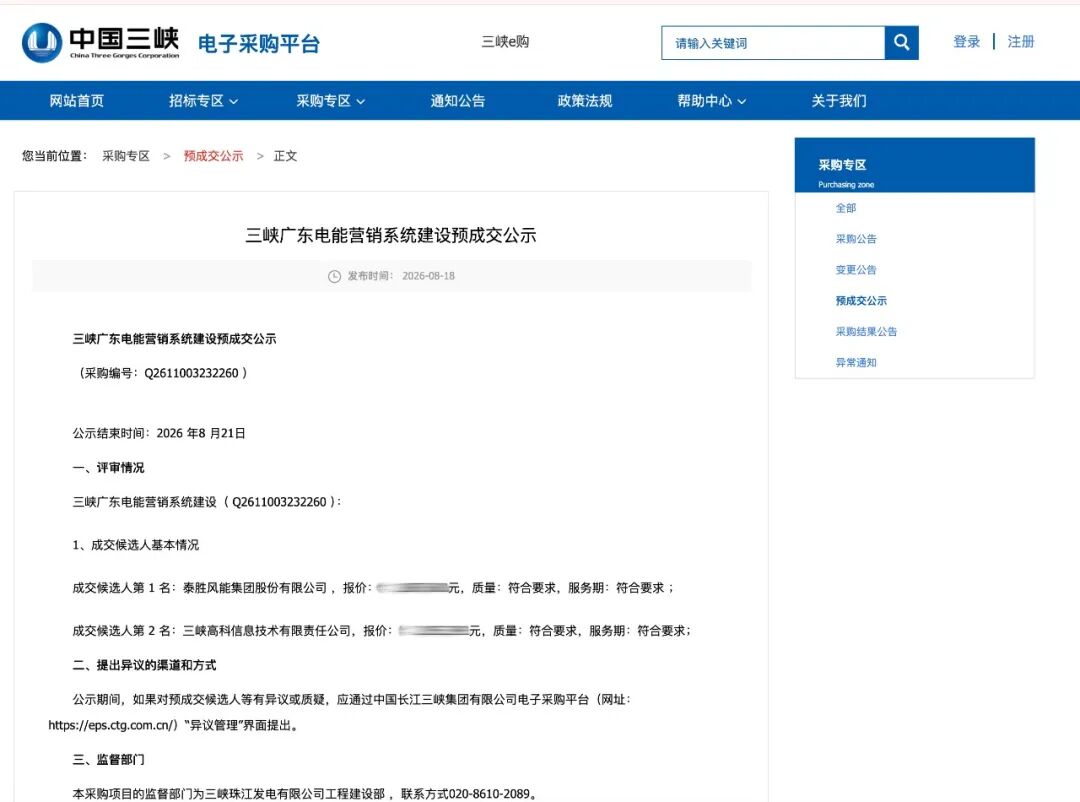Open the 注册 register link
The height and width of the screenshot is (802, 1080).
pyautogui.click(x=1021, y=42)
